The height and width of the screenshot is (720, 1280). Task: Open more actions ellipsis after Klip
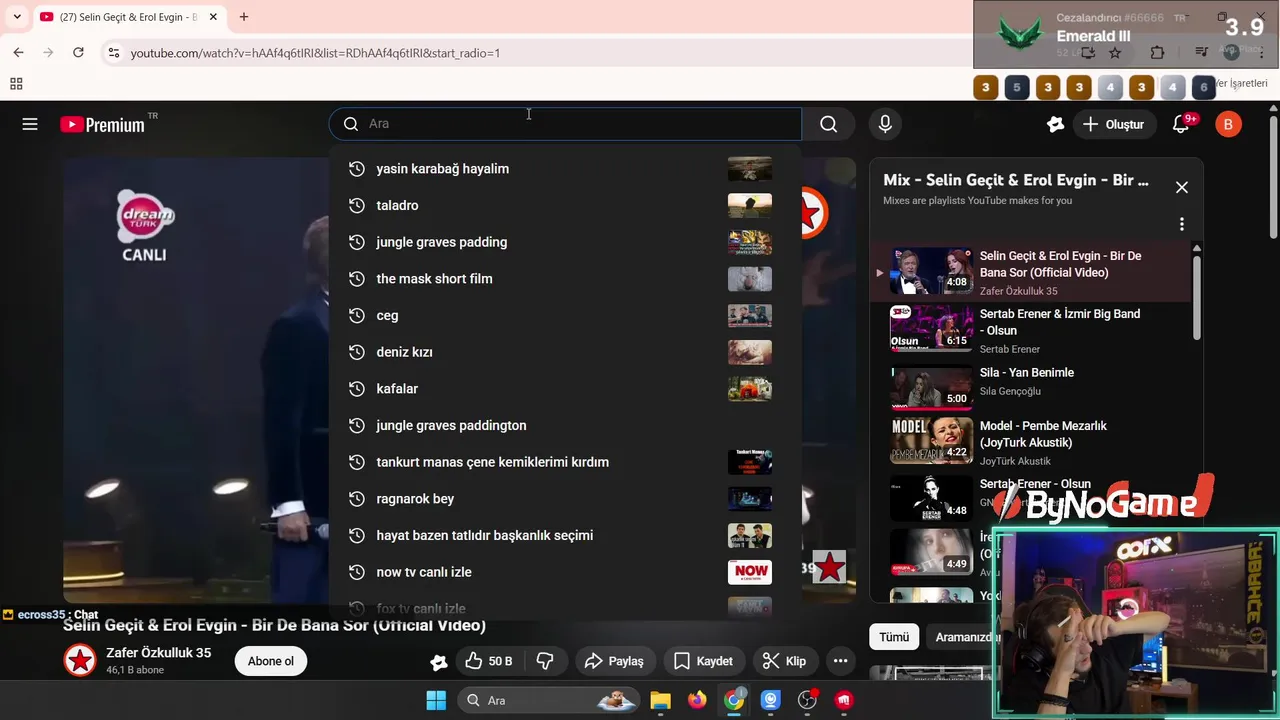click(840, 661)
